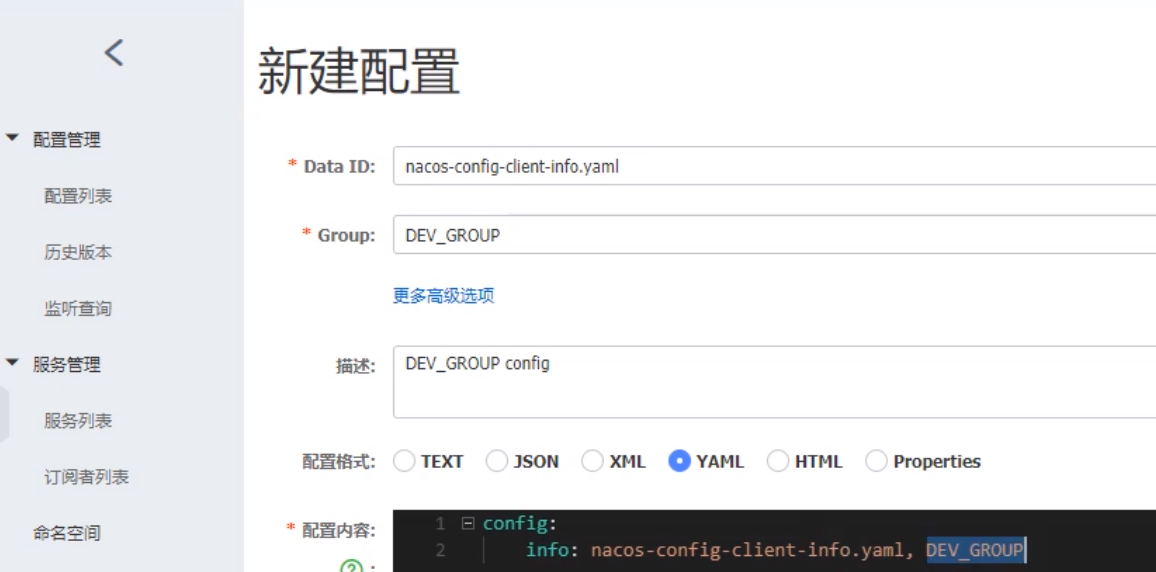Open 命名空间 in the sidebar
1156x572 pixels.
coord(66,532)
